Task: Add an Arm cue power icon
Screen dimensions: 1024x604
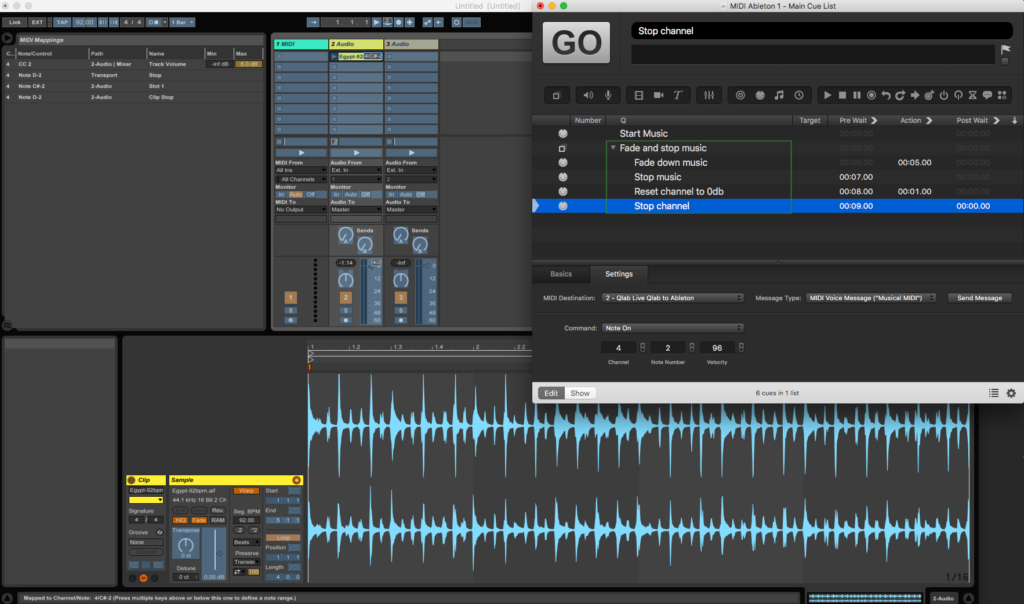Action: [x=944, y=95]
